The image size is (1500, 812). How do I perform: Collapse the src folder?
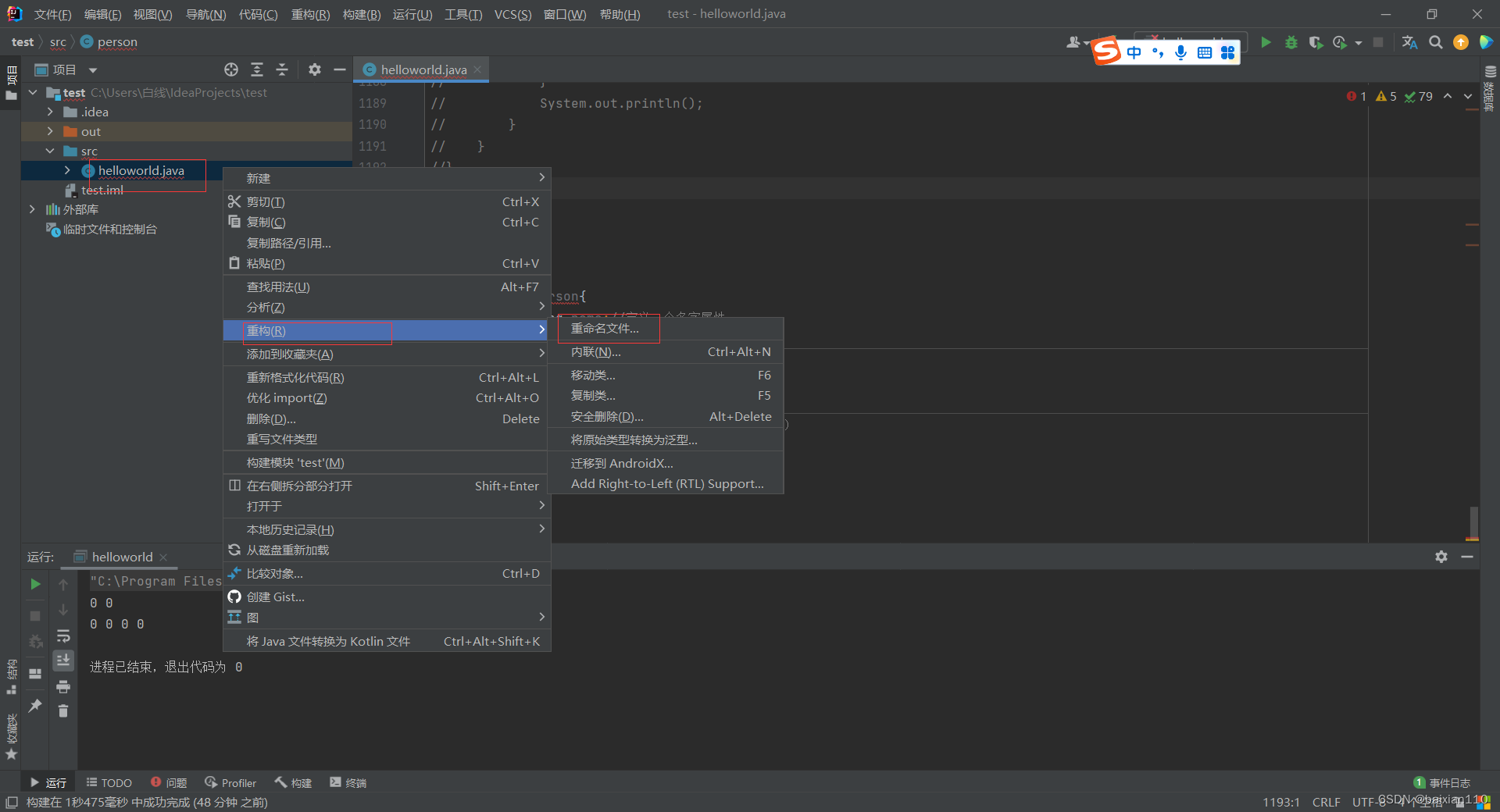tap(50, 151)
